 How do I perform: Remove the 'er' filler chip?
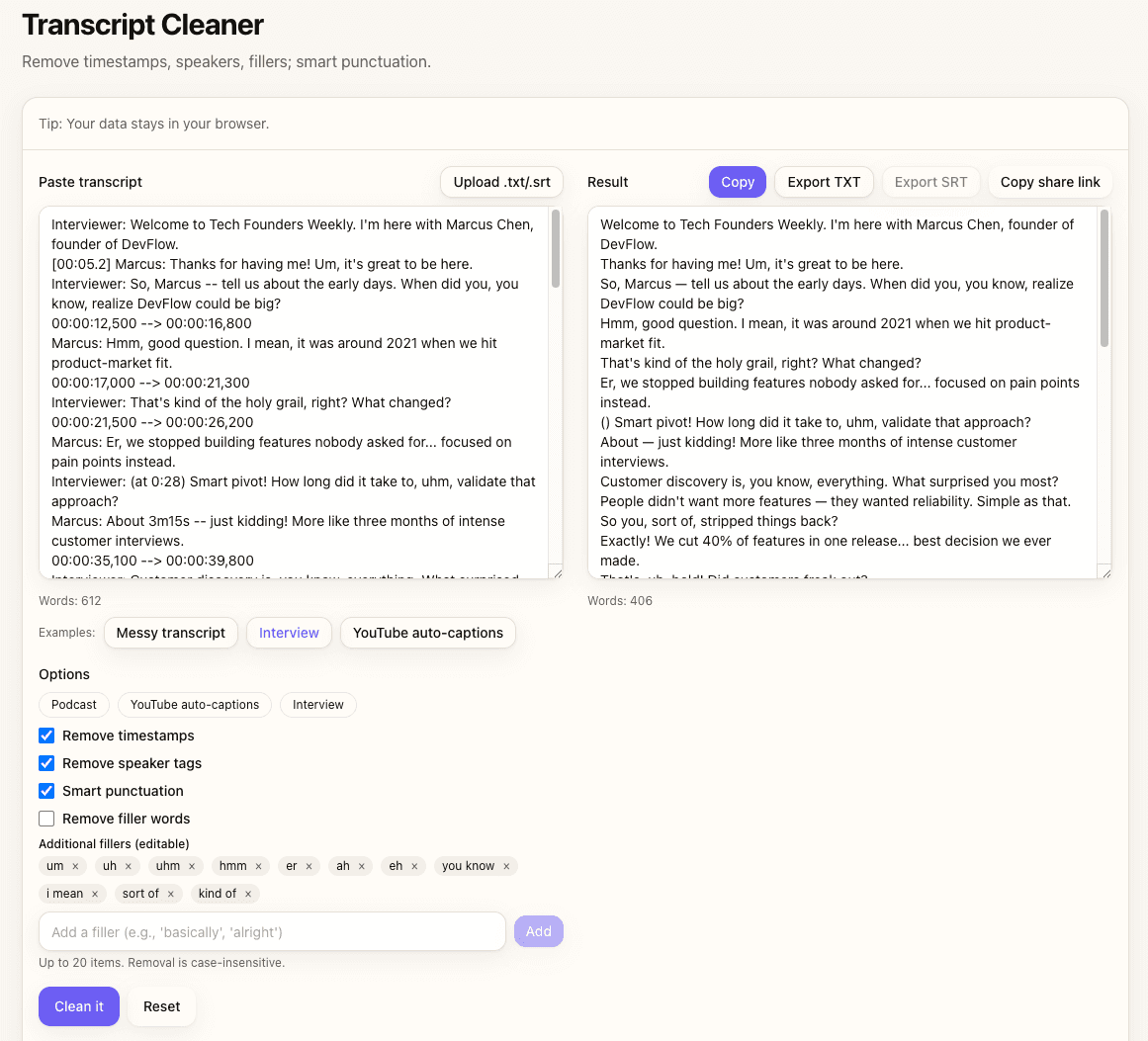309,866
